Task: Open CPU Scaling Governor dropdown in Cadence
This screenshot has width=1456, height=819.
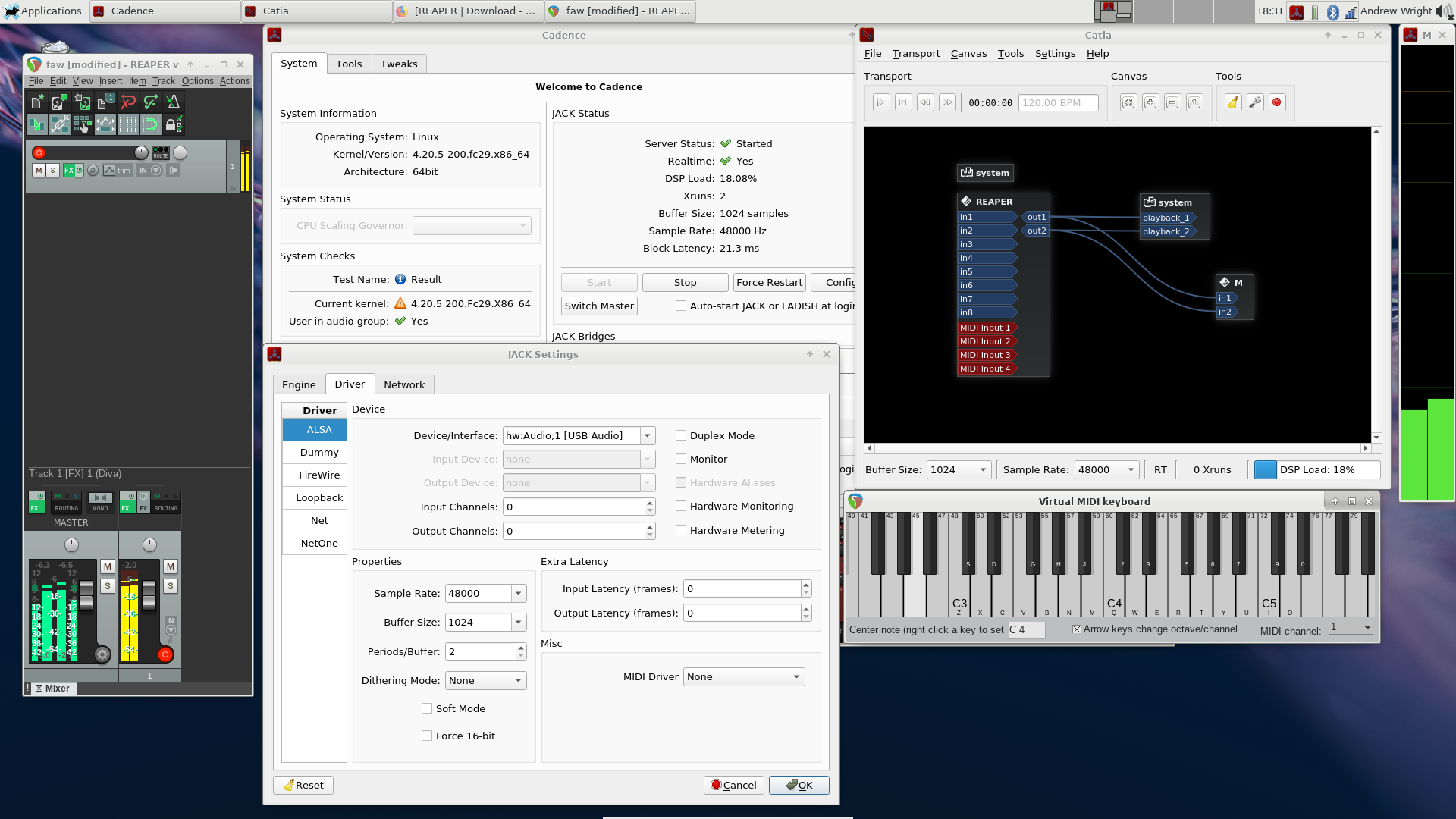Action: click(472, 225)
